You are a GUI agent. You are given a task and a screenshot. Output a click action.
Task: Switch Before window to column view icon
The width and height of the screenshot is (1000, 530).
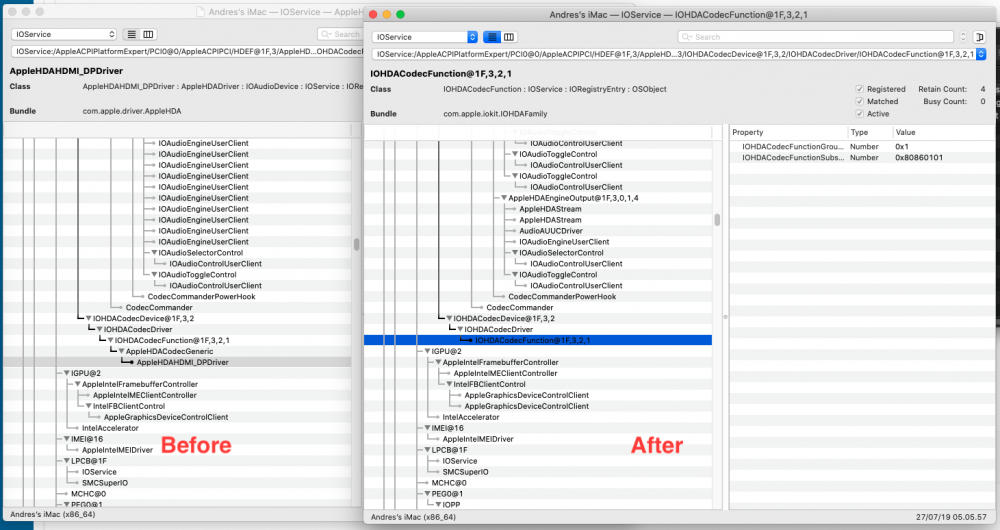[148, 34]
